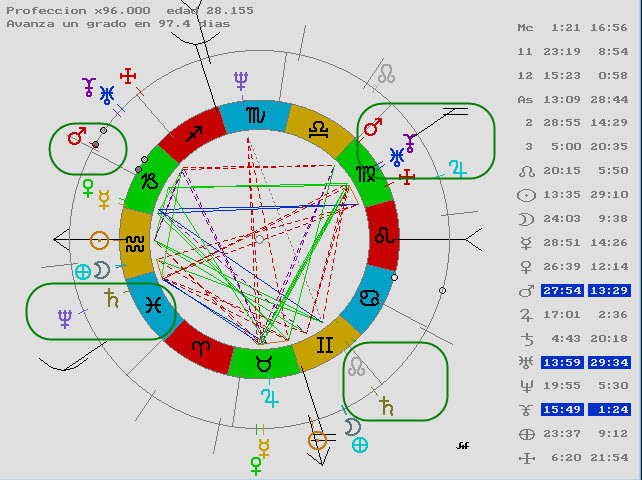The image size is (642, 480).
Task: Select the blue Cancer segment of the wheel
Action: 370,296
